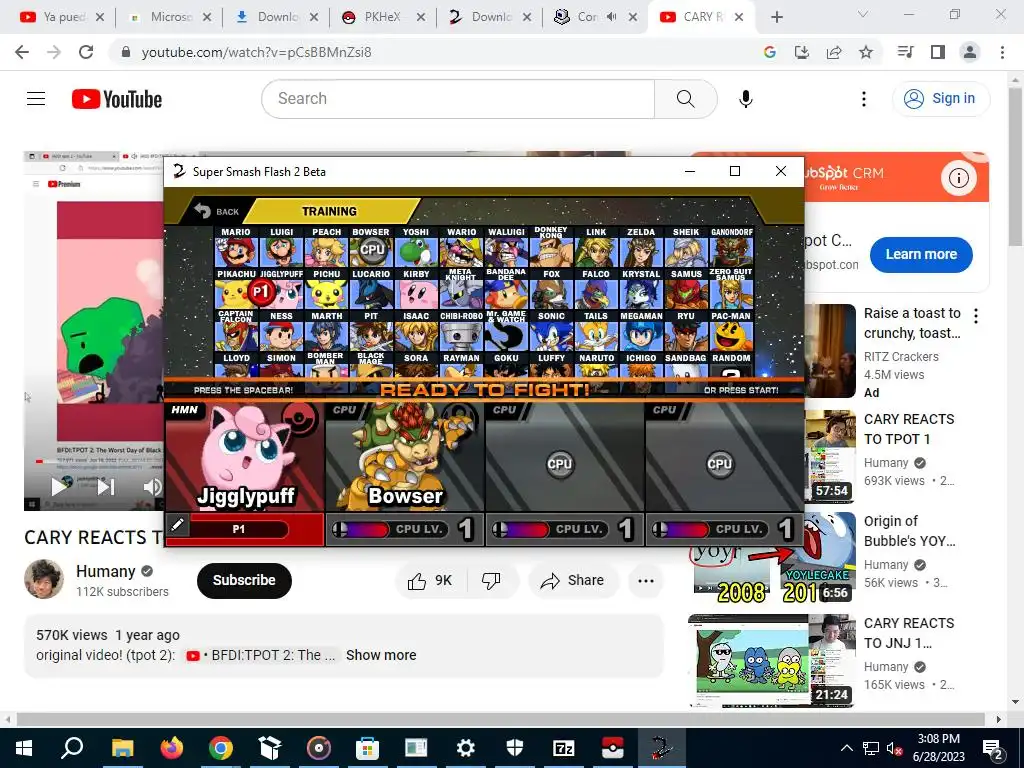Adjust fourth slot CPU level slider
Screen dimensions: 1024x768
(x=680, y=529)
